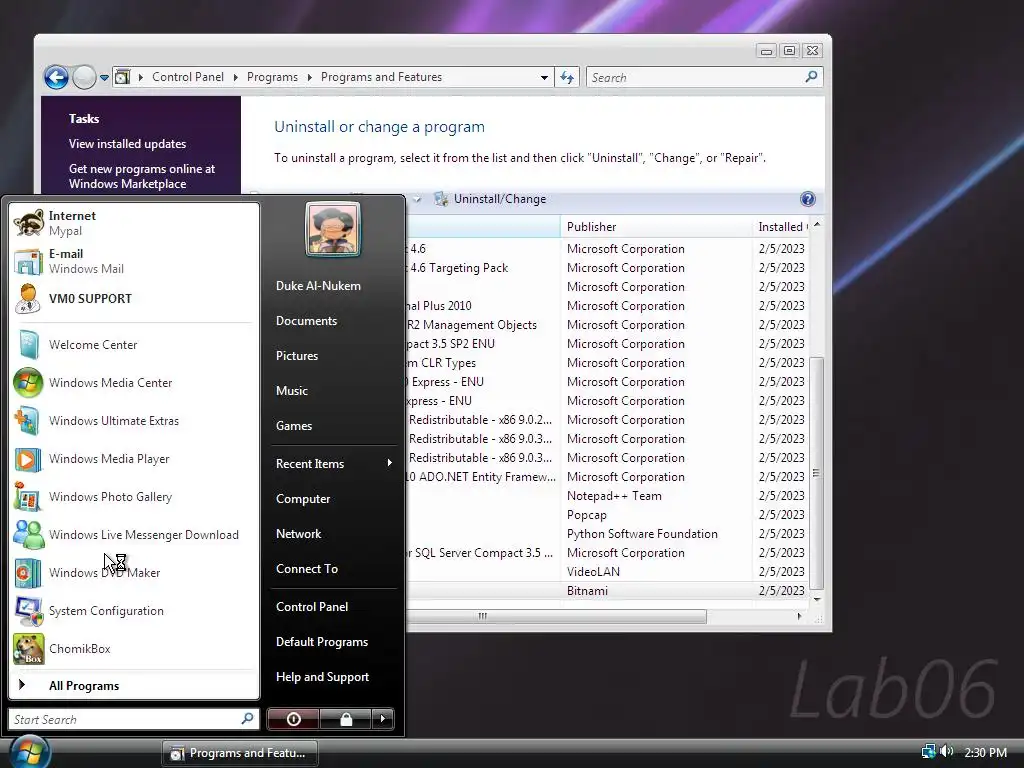This screenshot has height=768, width=1024.
Task: Open Windows Ultimate Extras icon
Action: [x=29, y=421]
